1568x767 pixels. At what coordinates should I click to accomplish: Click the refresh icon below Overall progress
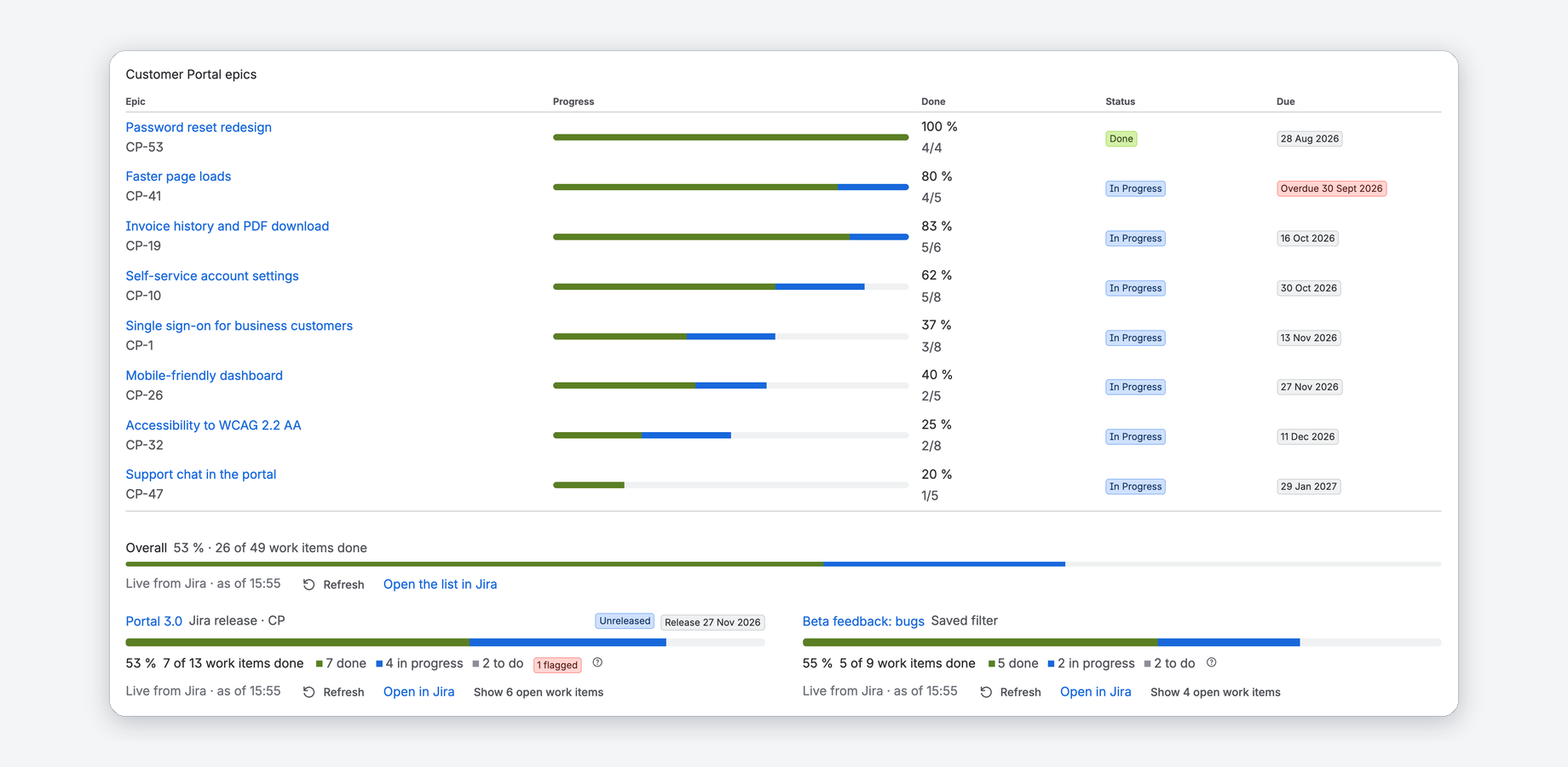click(309, 585)
